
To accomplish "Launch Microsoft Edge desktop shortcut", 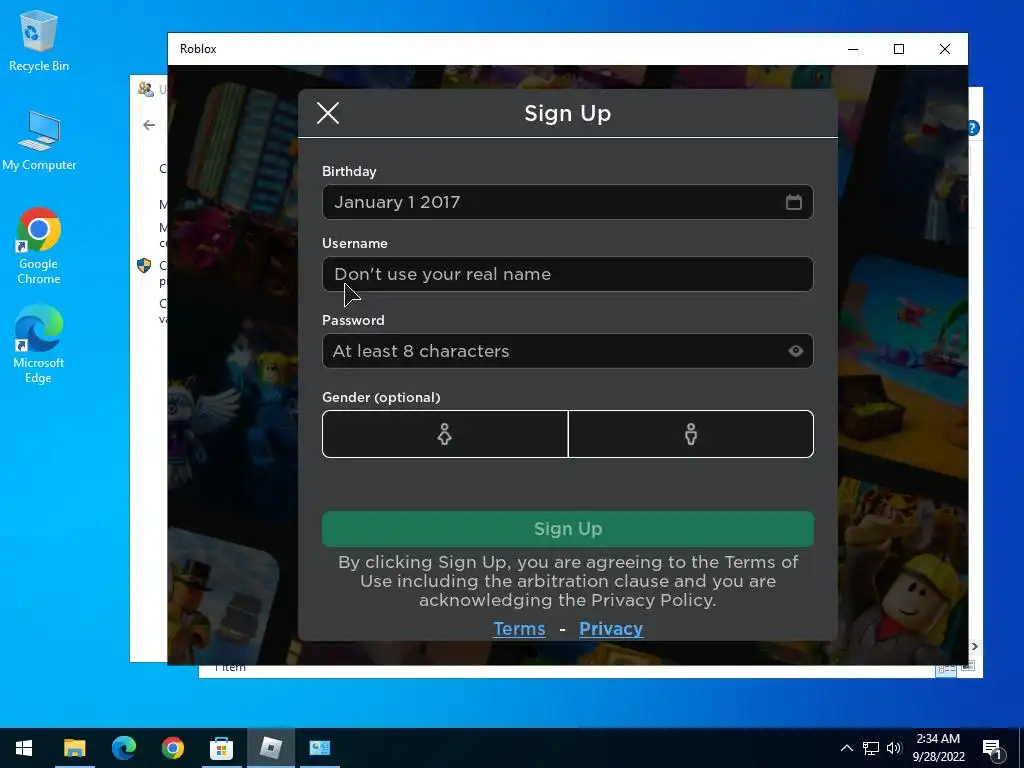I will tap(39, 344).
